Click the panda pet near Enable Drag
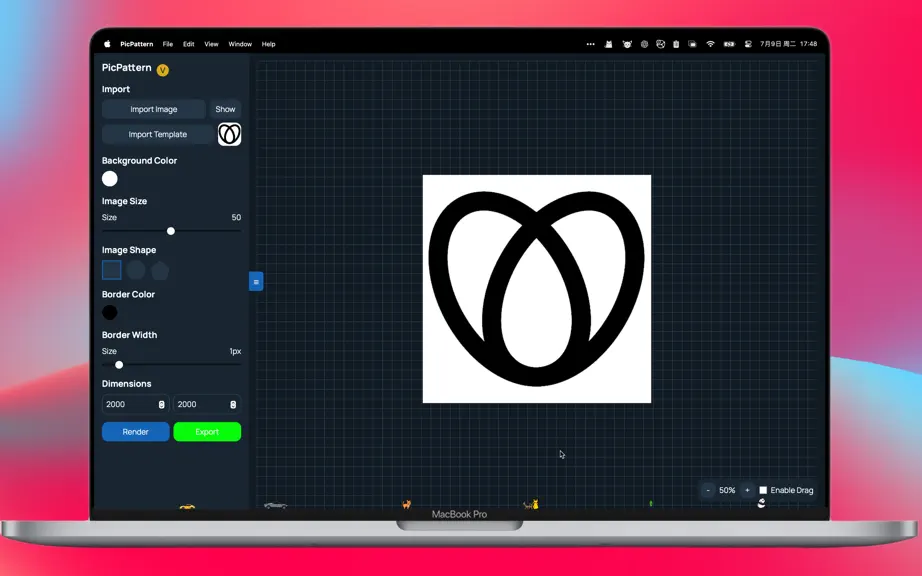922x576 pixels. (x=761, y=503)
